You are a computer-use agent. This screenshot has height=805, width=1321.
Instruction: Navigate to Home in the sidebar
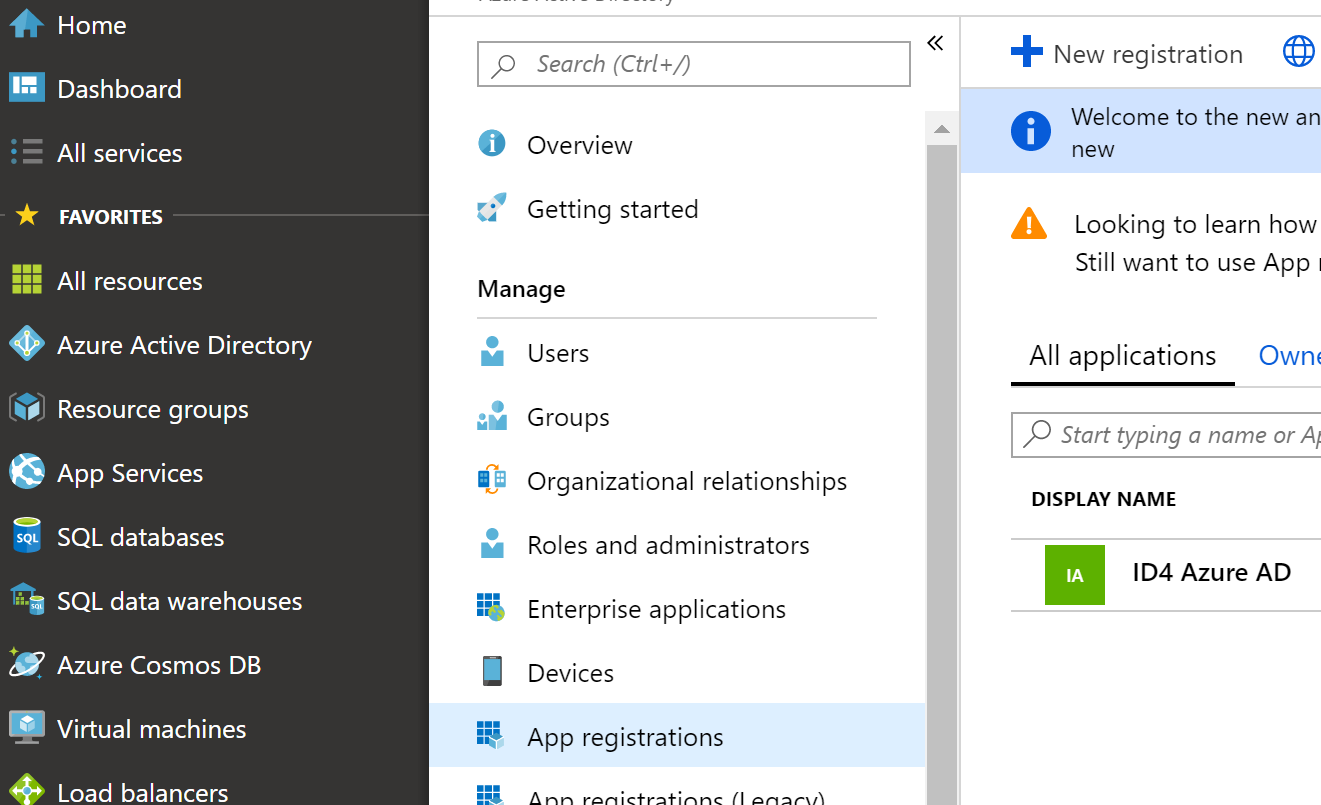coord(92,25)
